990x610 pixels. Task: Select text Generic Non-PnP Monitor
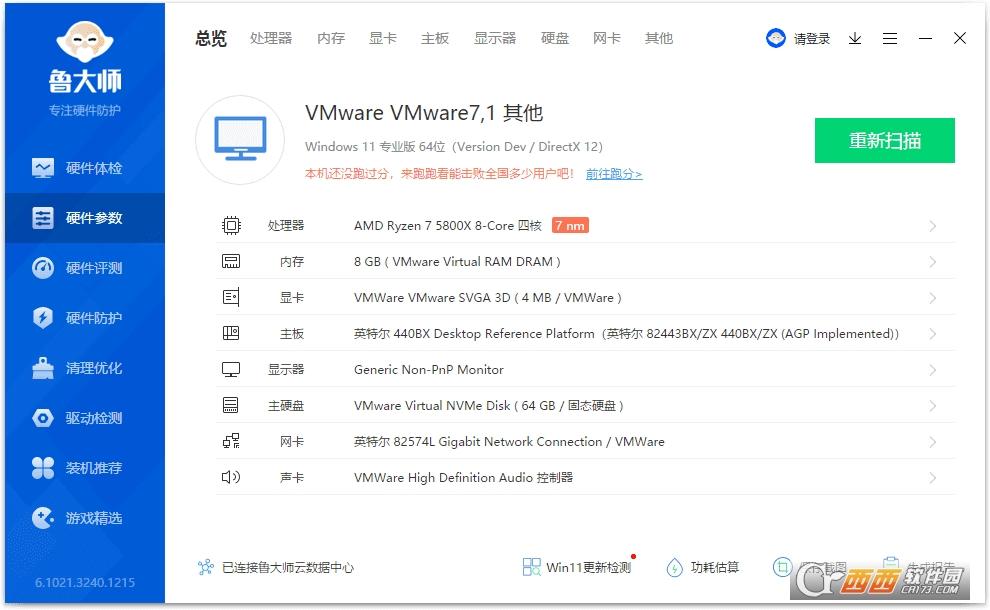pyautogui.click(x=429, y=369)
